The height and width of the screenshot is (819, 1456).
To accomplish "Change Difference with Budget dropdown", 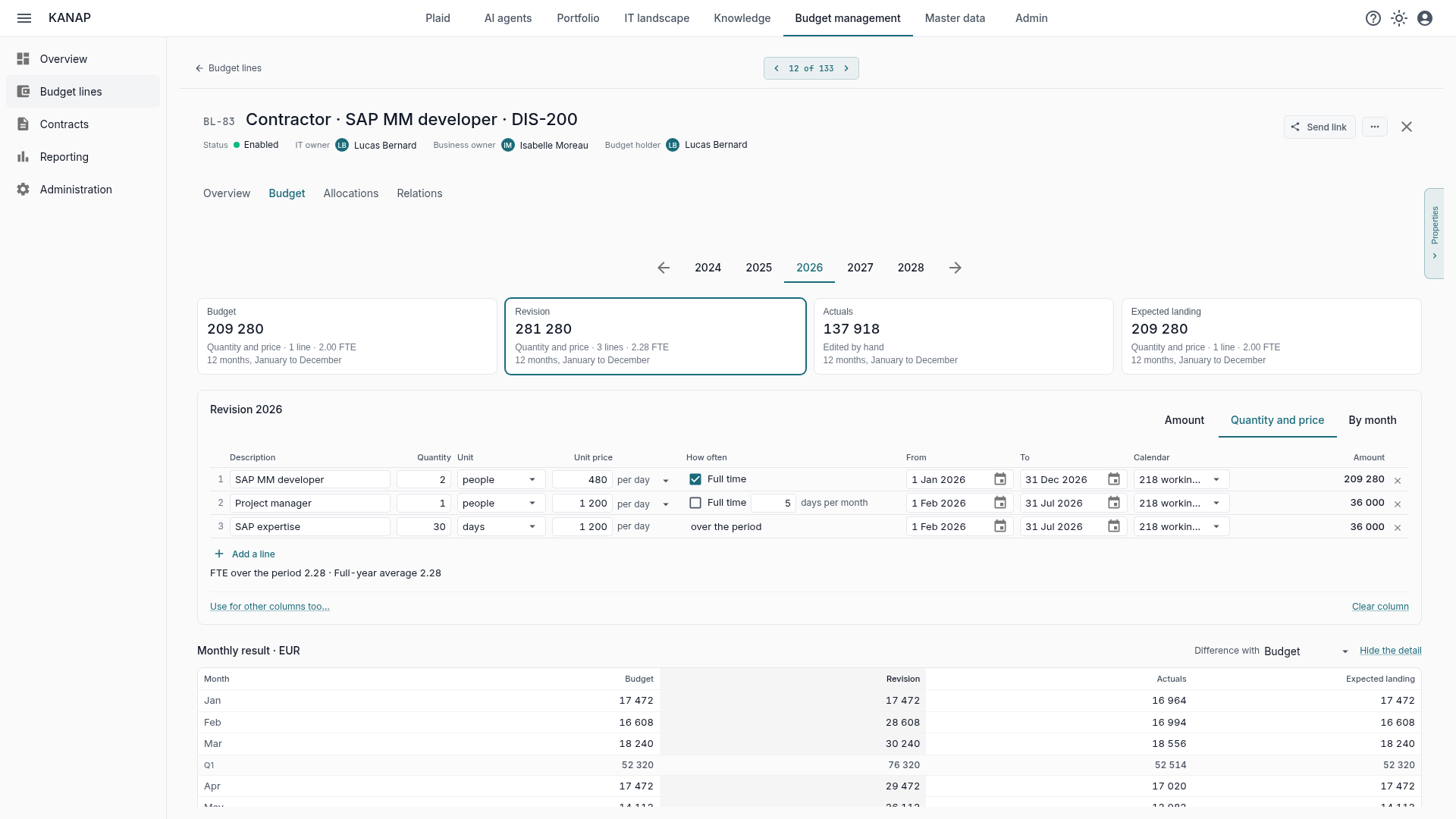I will pos(1307,651).
